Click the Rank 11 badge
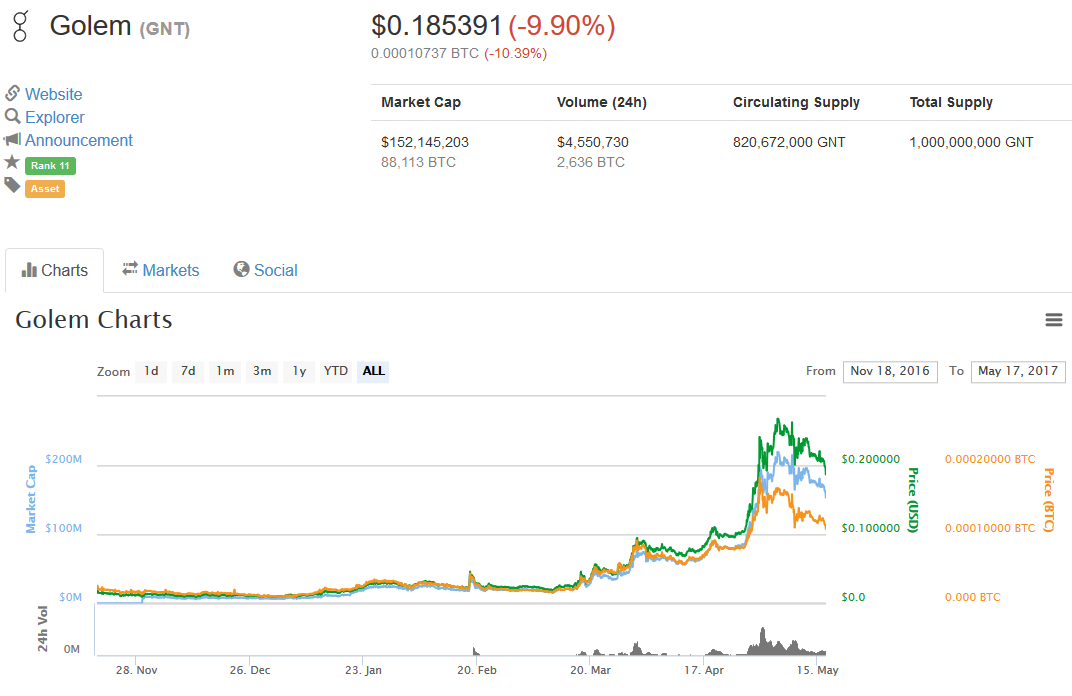This screenshot has width=1072, height=696. [x=50, y=165]
